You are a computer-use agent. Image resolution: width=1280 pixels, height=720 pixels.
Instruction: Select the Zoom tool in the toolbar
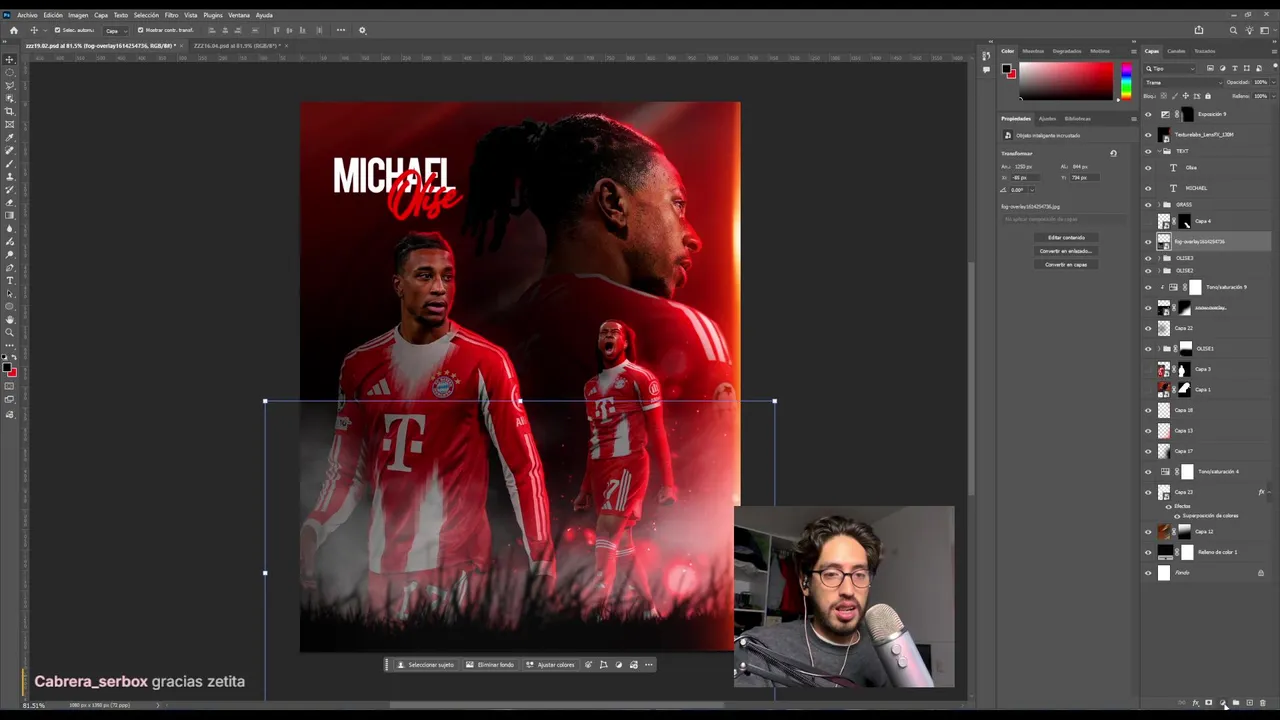point(10,332)
